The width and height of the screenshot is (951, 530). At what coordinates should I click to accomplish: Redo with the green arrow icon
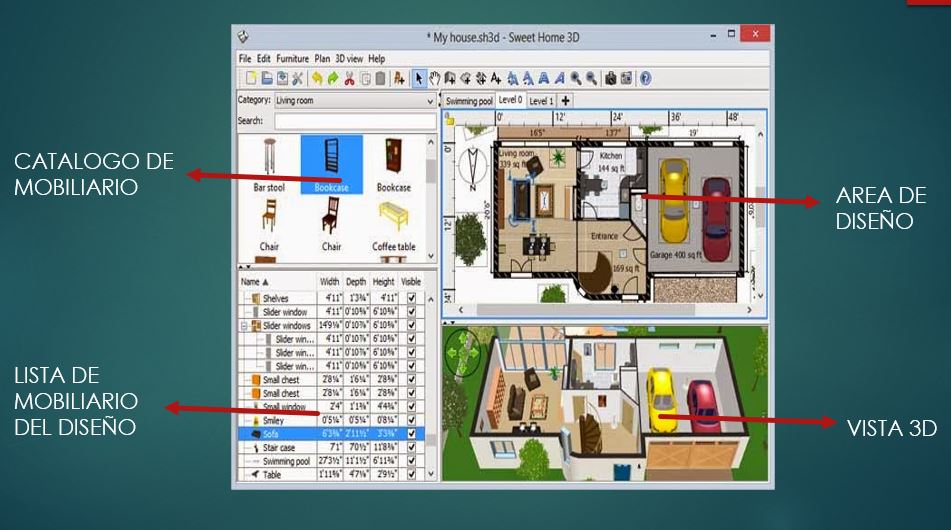click(333, 78)
